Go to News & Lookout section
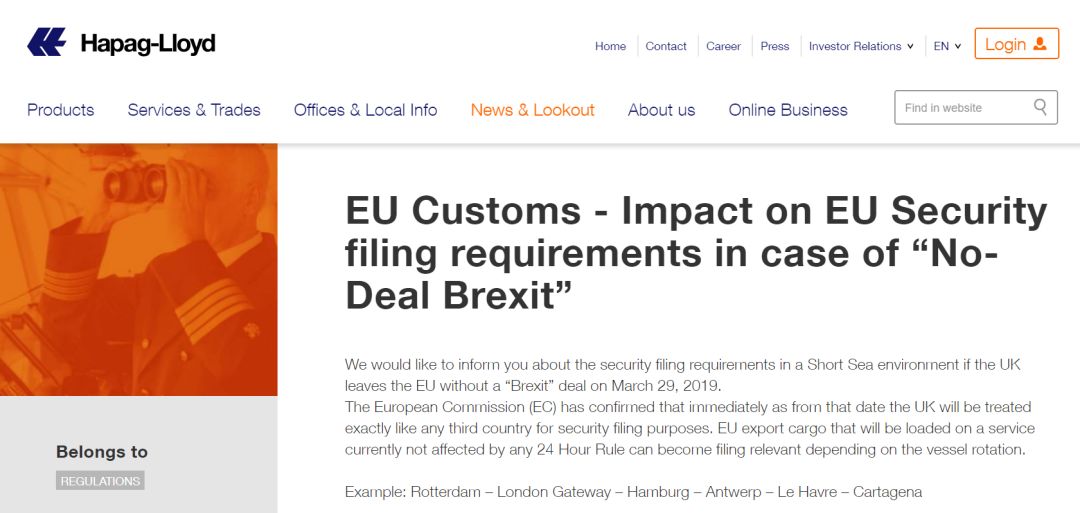Viewport: 1080px width, 513px height. tap(532, 110)
